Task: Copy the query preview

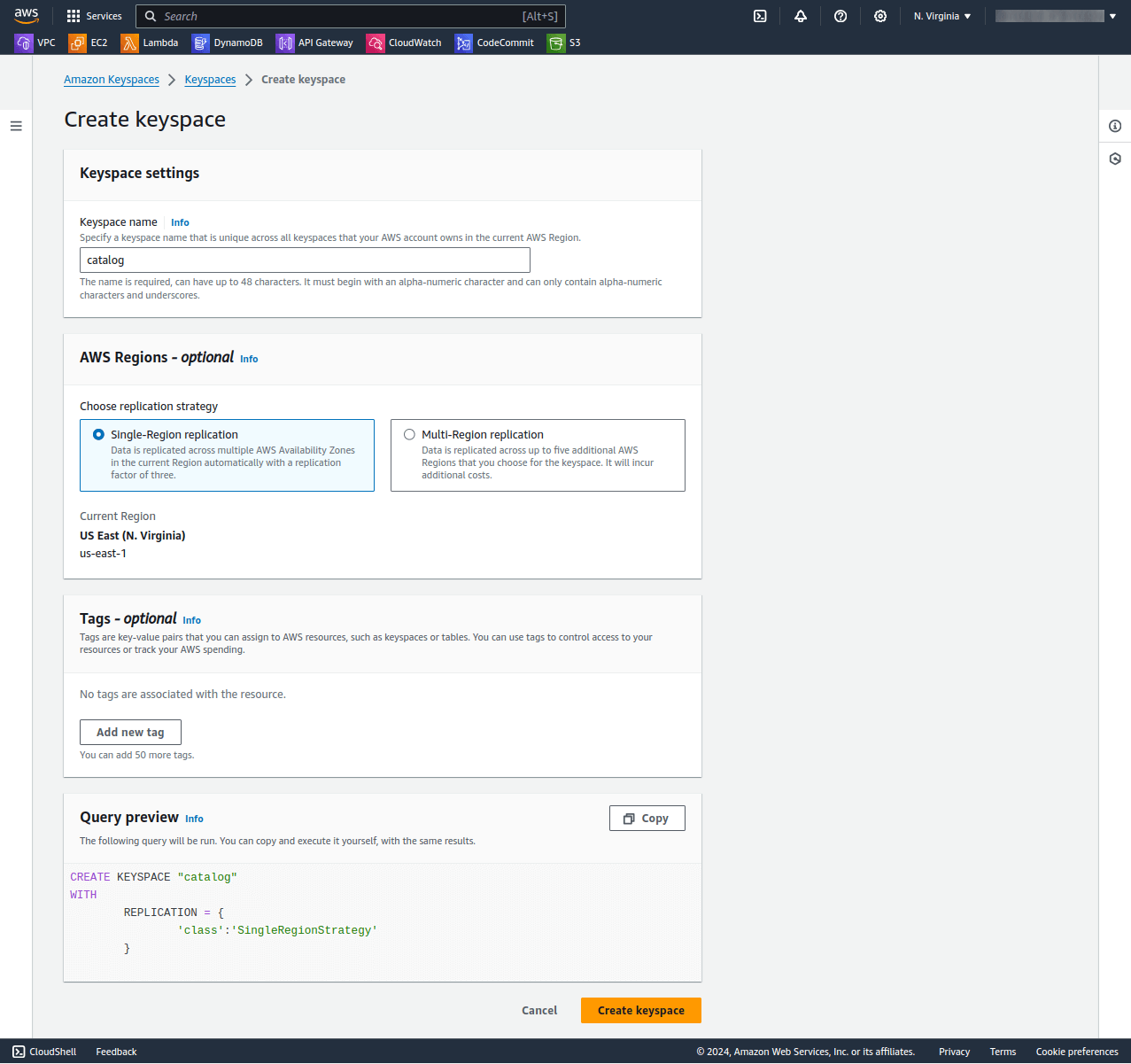Action: (647, 818)
